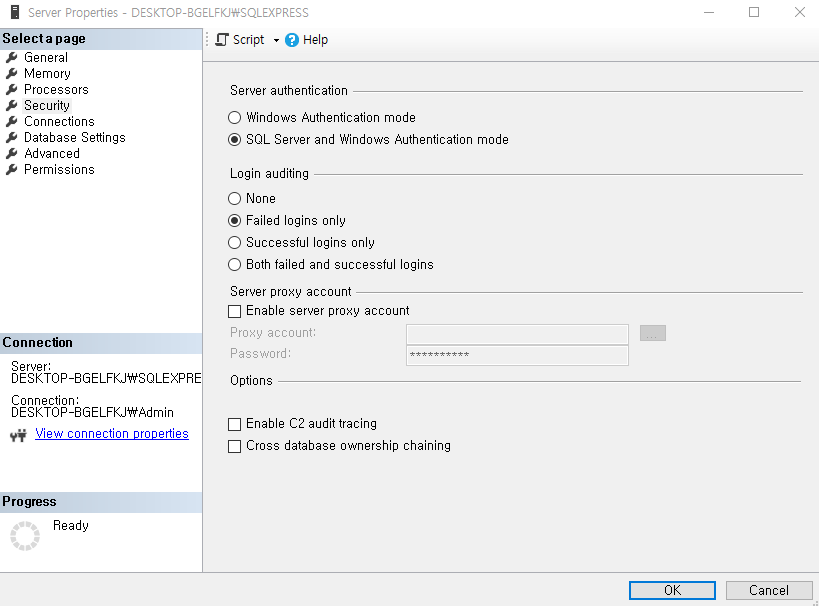Click the wrench icon beside Security
The height and width of the screenshot is (606, 819).
pyautogui.click(x=11, y=106)
